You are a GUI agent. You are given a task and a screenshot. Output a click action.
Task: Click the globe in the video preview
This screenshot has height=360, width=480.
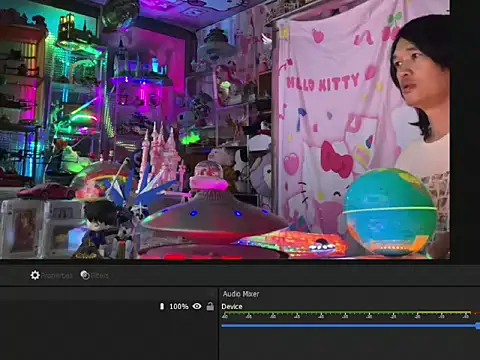390,212
